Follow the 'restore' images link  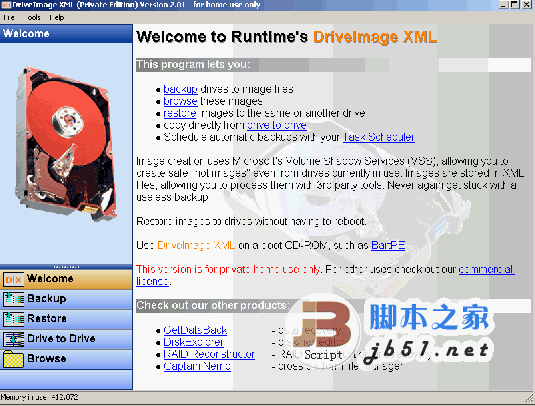click(180, 113)
